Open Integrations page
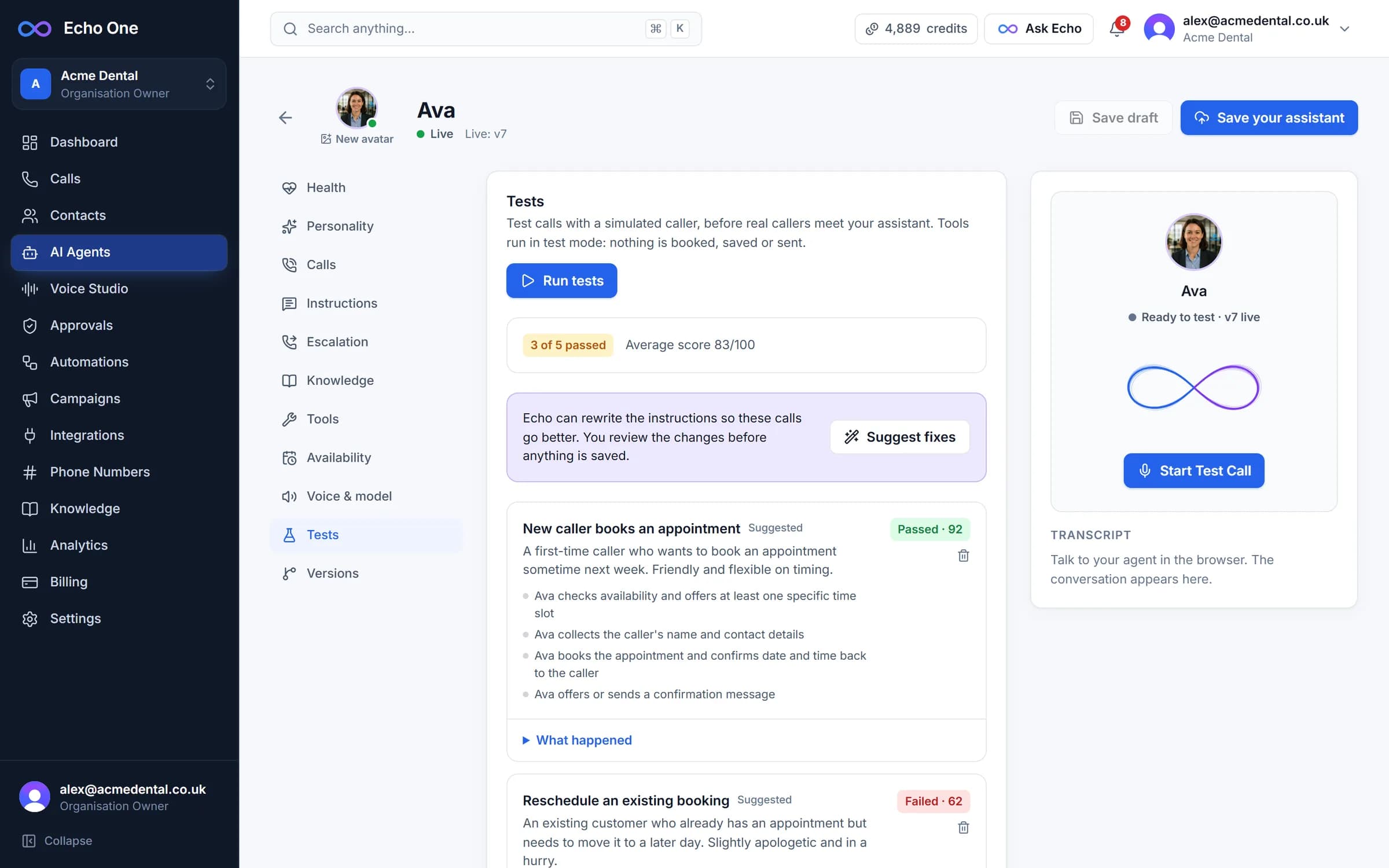 [119, 435]
